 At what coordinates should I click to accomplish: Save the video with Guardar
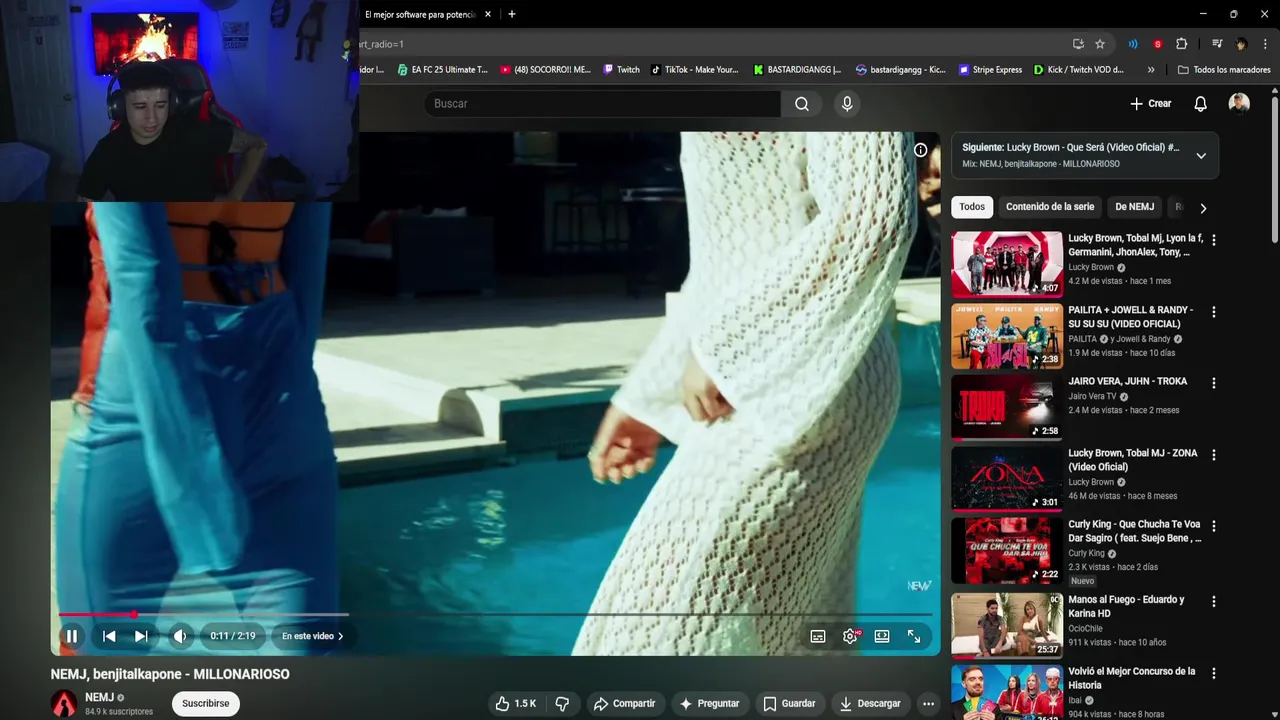coord(789,704)
